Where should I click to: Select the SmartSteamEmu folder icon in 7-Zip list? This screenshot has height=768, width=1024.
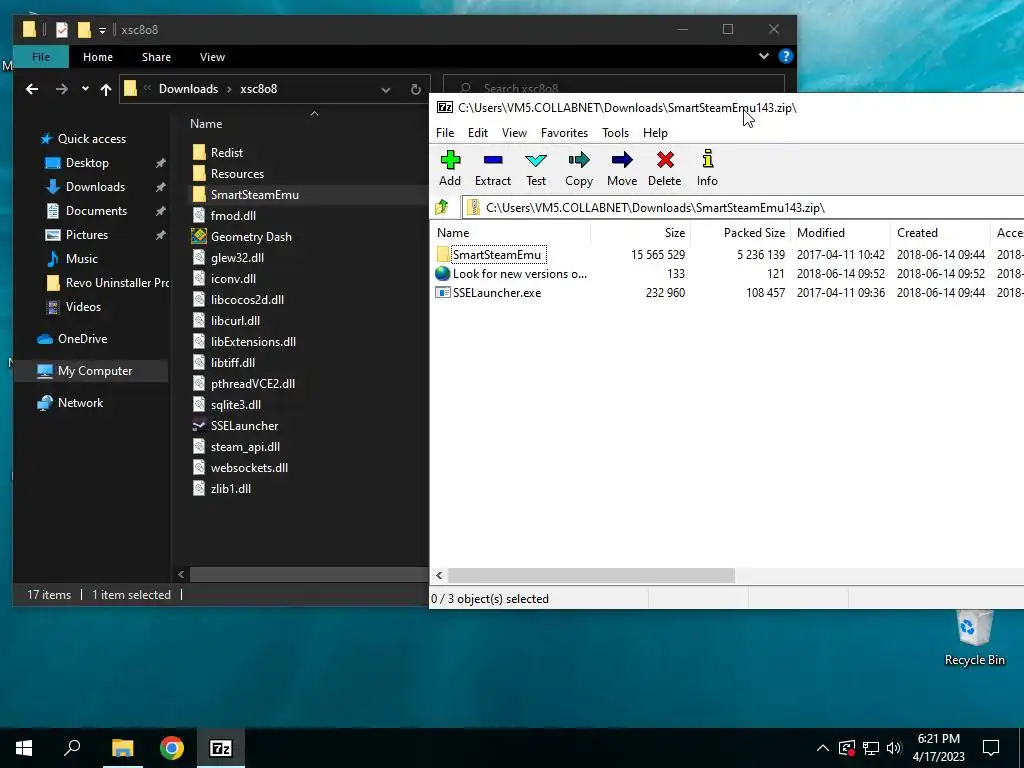(x=443, y=255)
